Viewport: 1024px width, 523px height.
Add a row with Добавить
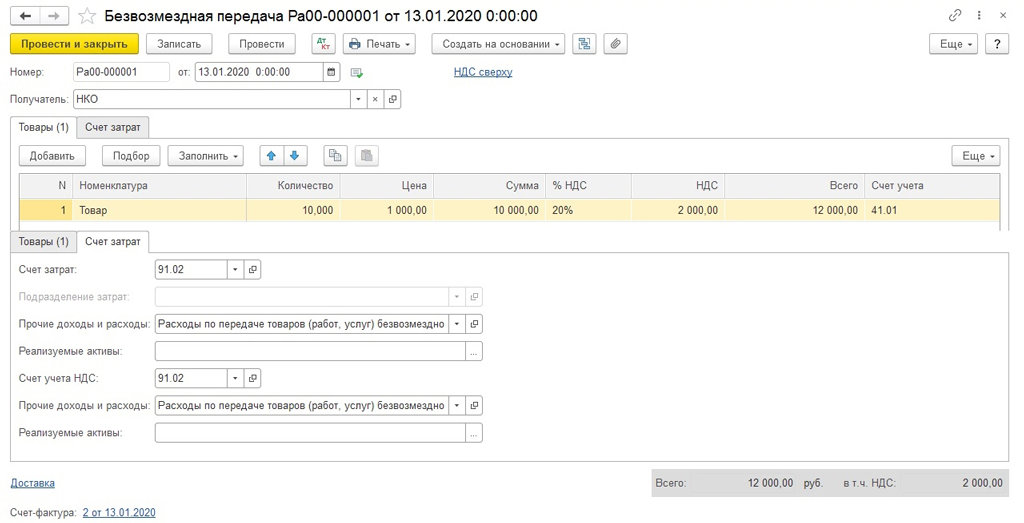(52, 155)
